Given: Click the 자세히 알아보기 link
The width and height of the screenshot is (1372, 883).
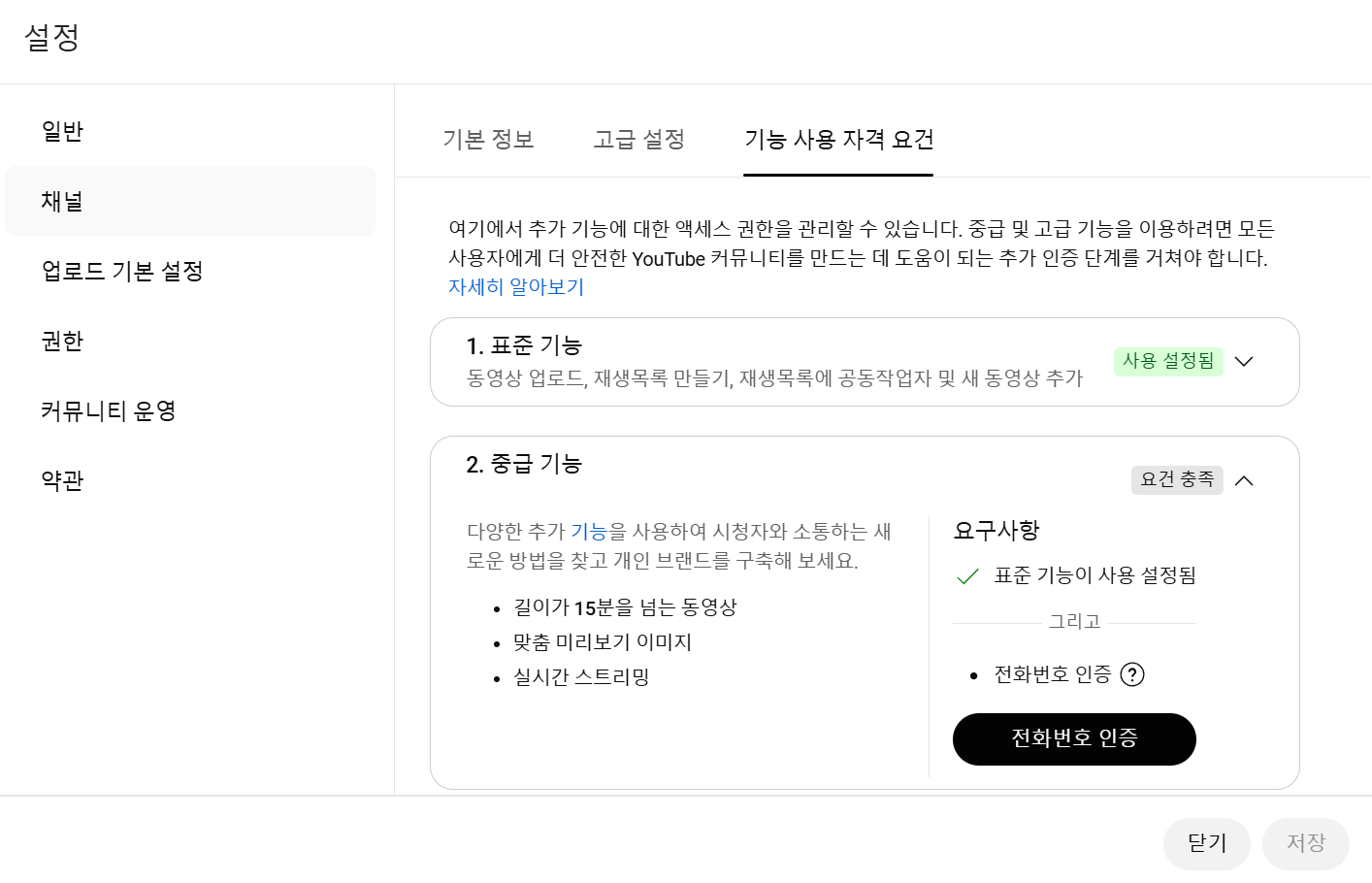Looking at the screenshot, I should (x=516, y=287).
